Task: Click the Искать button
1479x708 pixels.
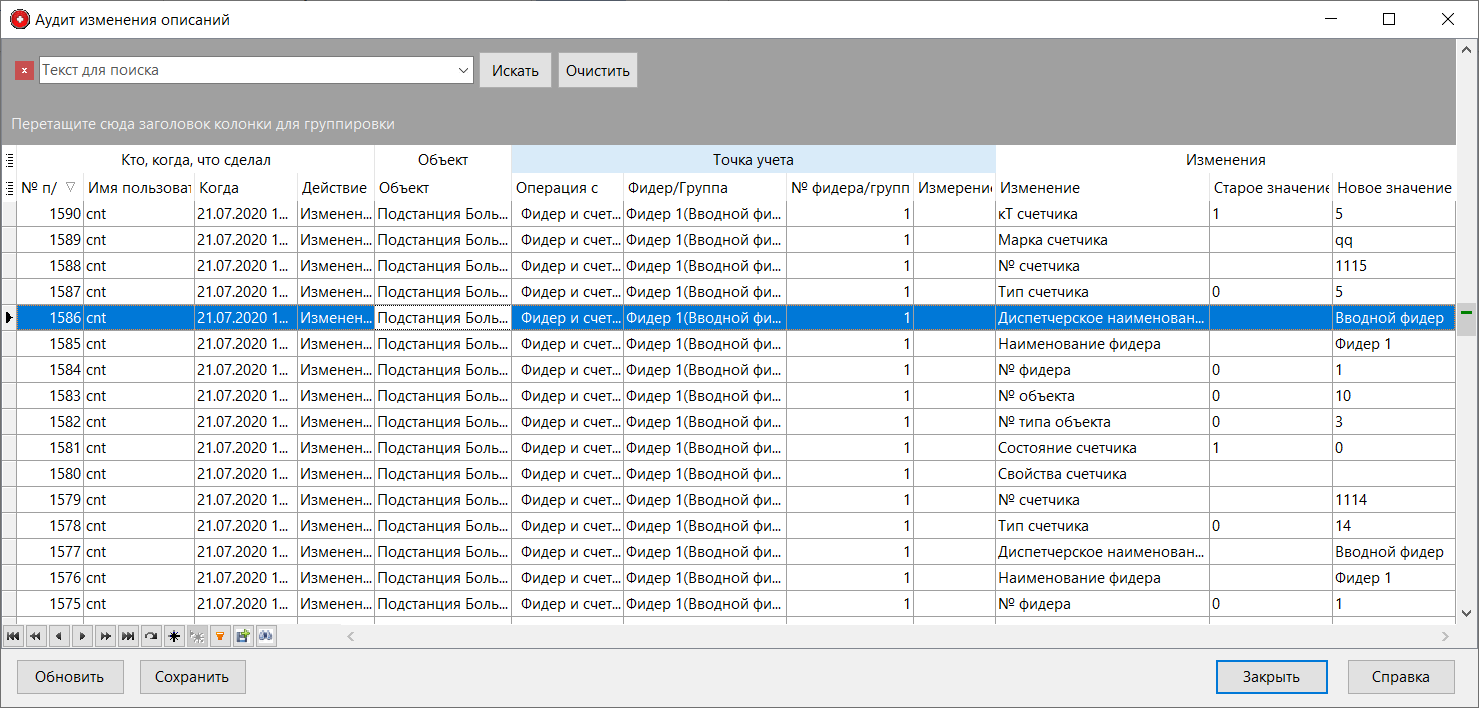Action: [x=515, y=70]
